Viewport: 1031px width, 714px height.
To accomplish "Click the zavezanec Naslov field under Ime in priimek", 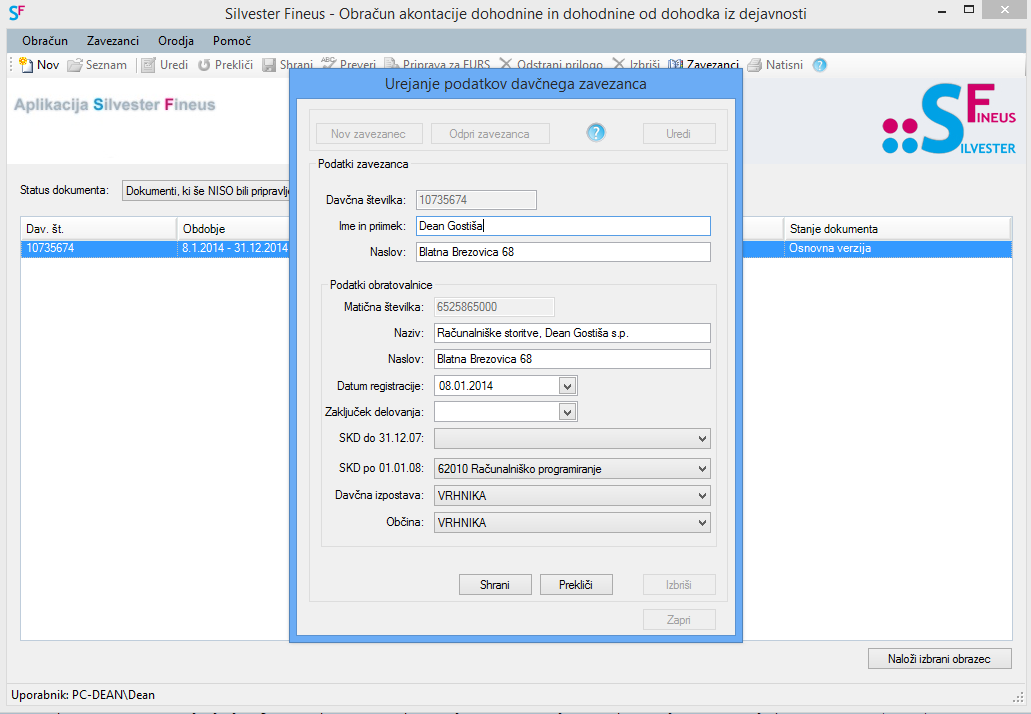I will [x=563, y=252].
